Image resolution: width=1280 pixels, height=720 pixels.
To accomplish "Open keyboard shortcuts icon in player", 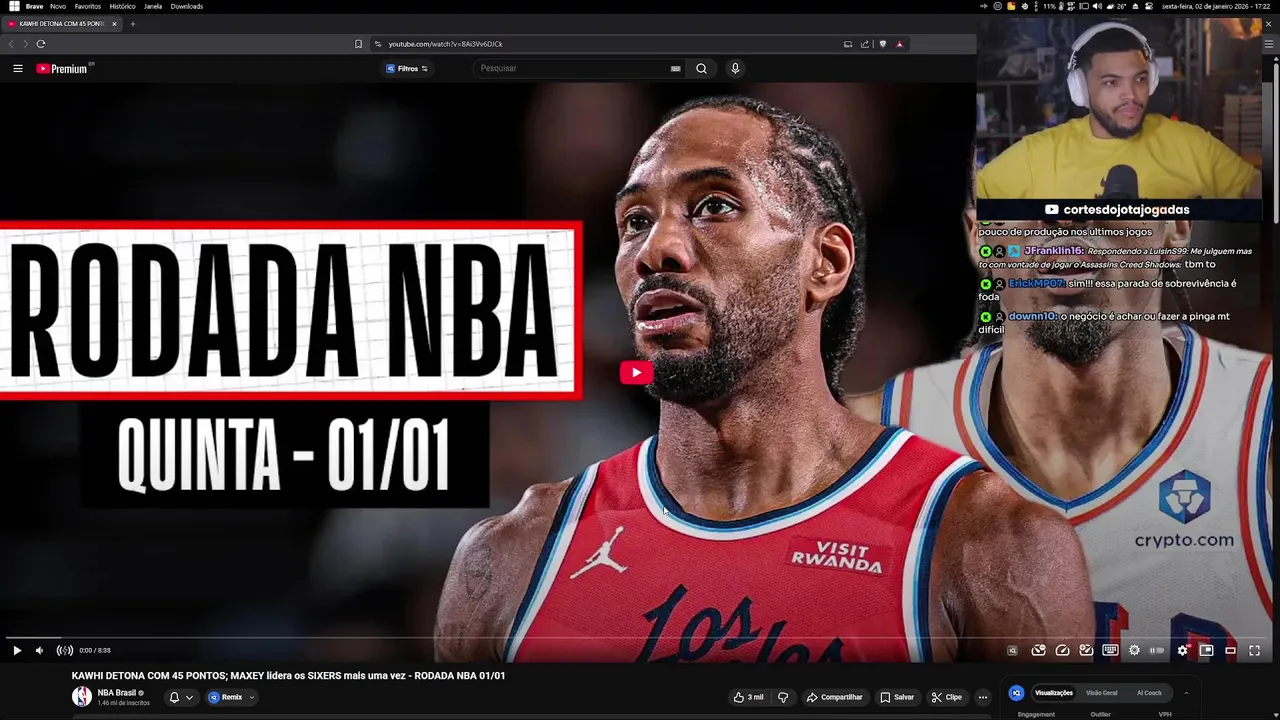I will tap(1110, 650).
